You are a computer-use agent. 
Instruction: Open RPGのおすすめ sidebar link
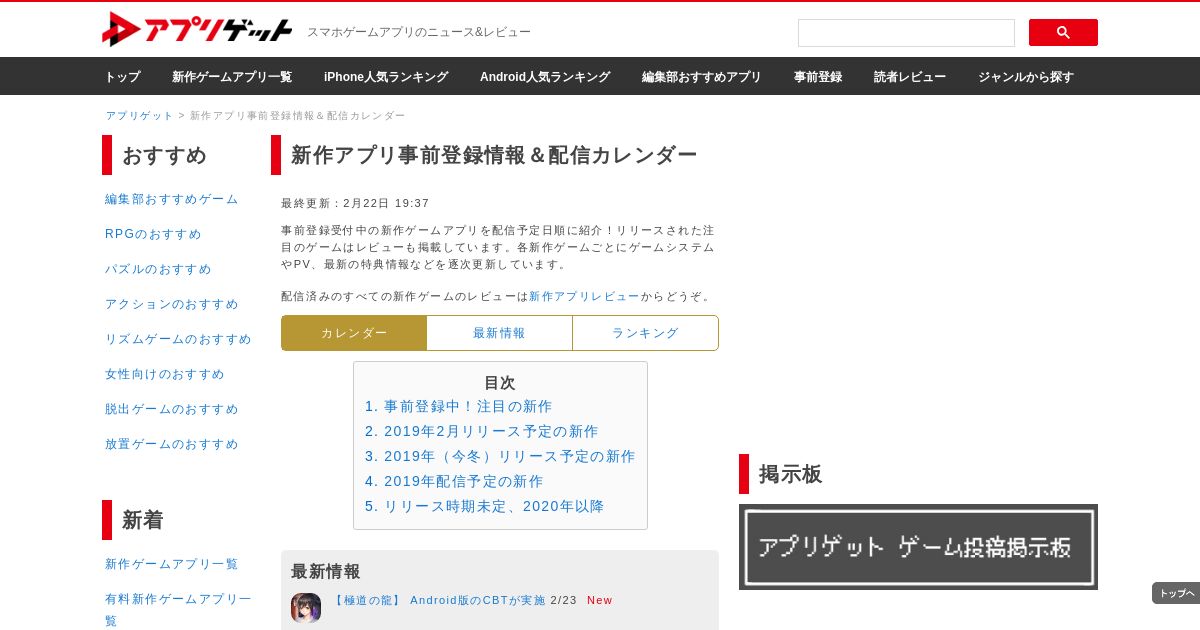coord(153,234)
